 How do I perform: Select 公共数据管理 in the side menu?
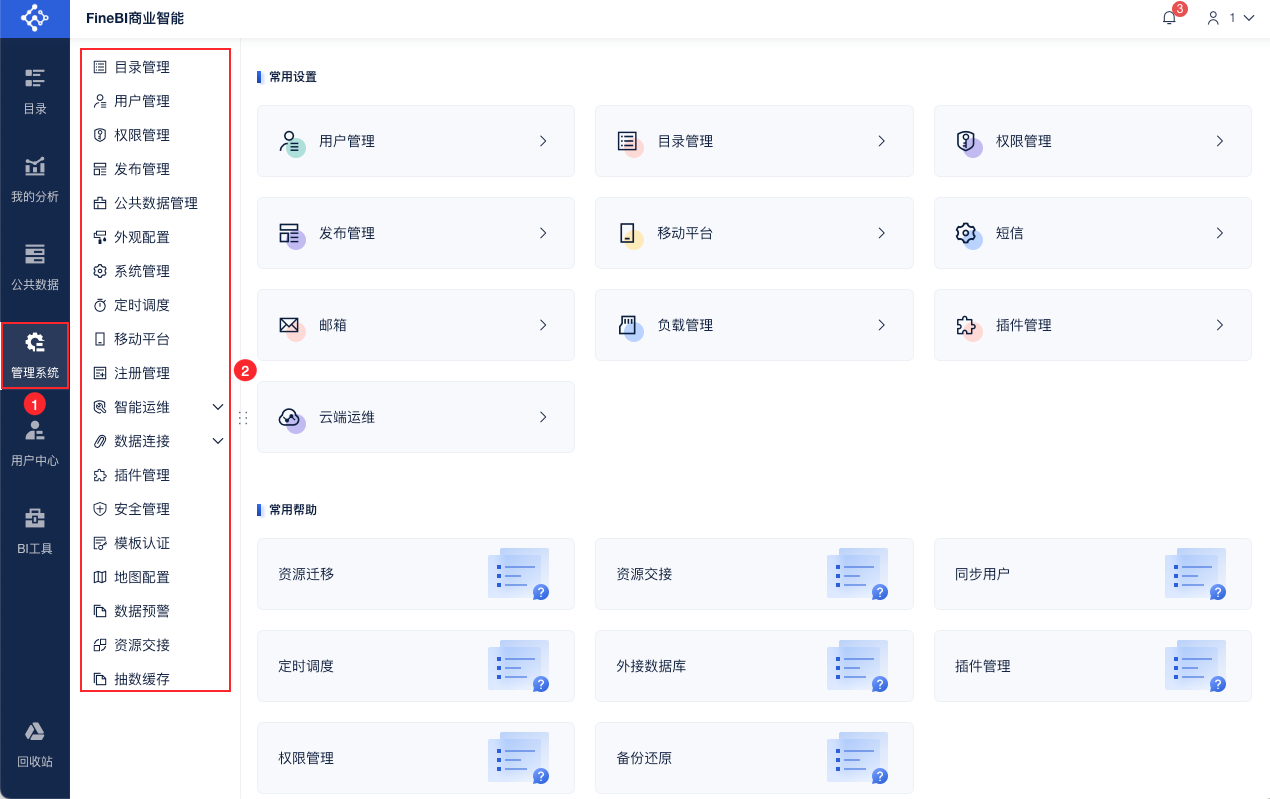tap(155, 203)
